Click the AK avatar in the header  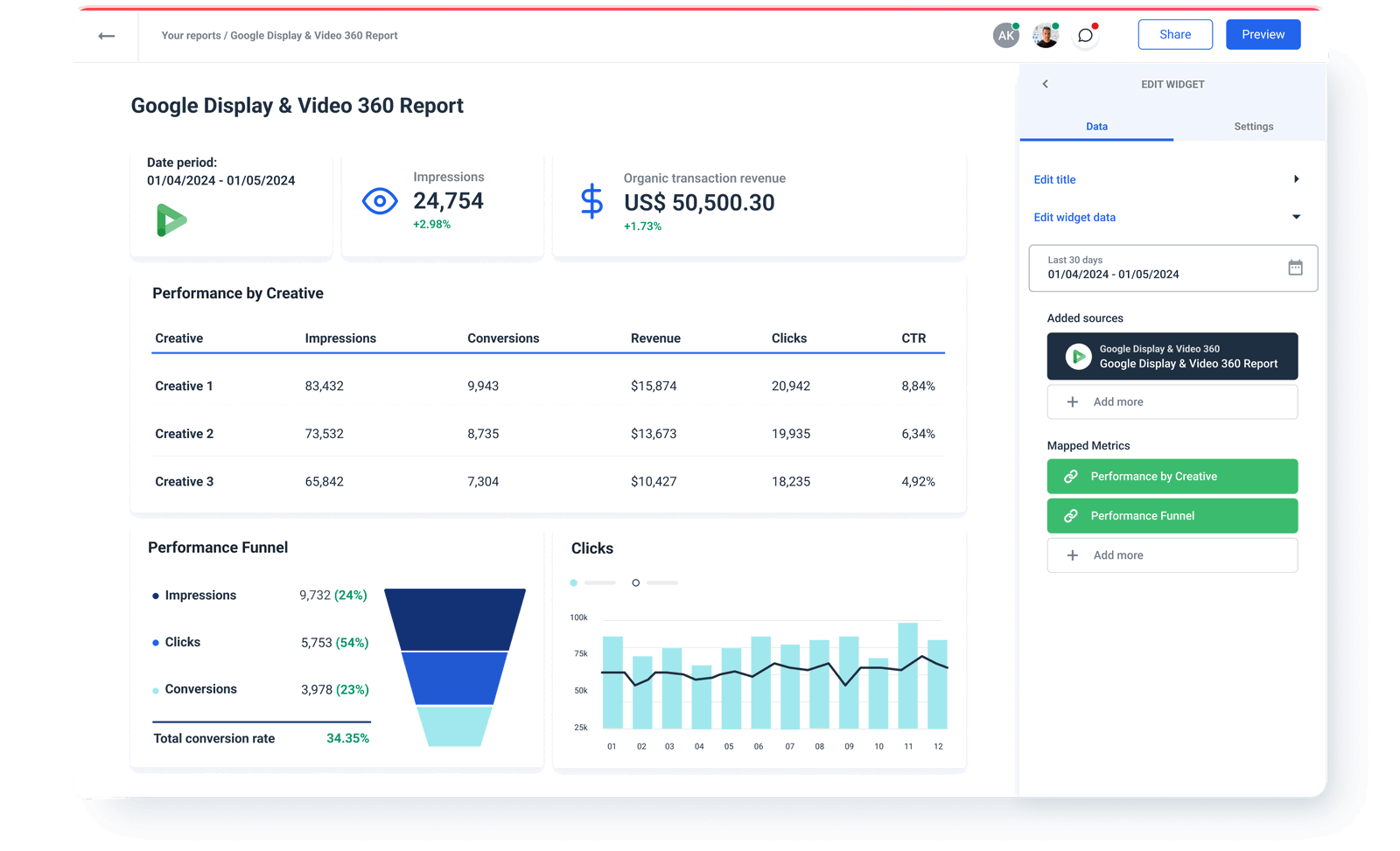click(1005, 35)
